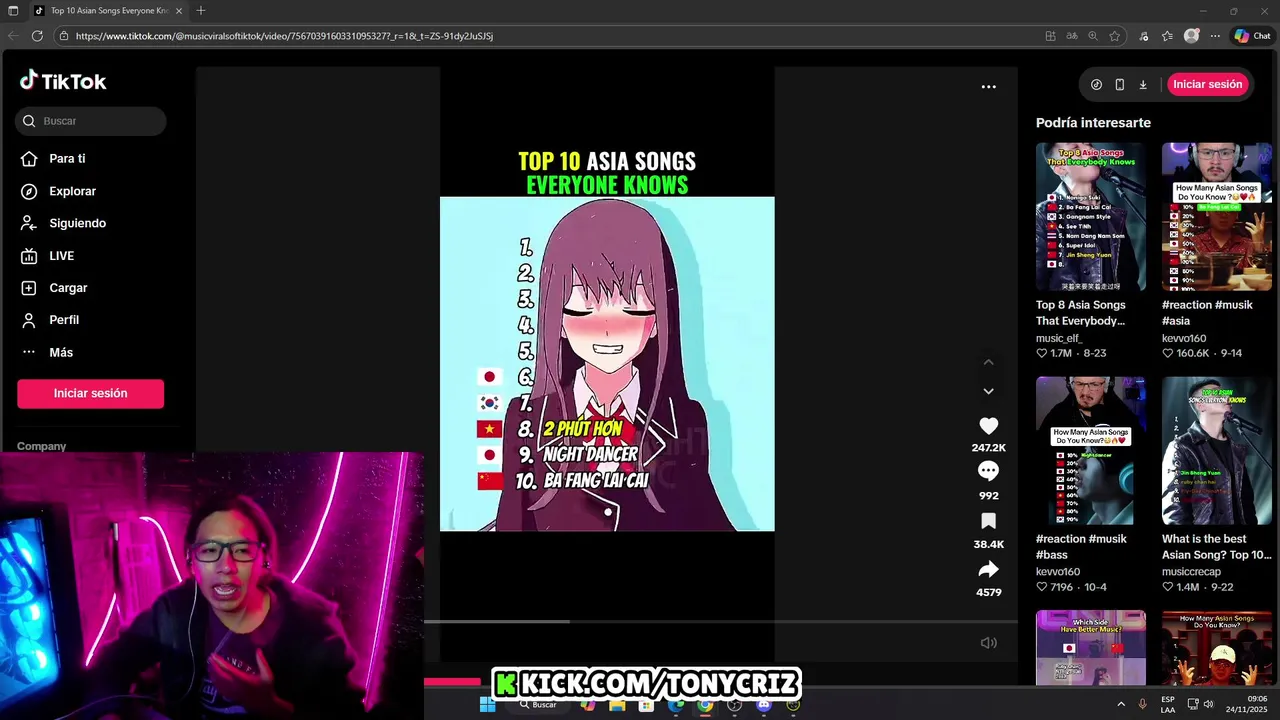Show hidden system tray icons

1120,705
